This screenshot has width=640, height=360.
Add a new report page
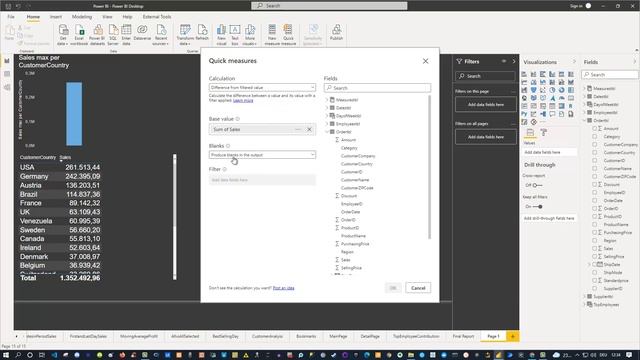pos(512,336)
